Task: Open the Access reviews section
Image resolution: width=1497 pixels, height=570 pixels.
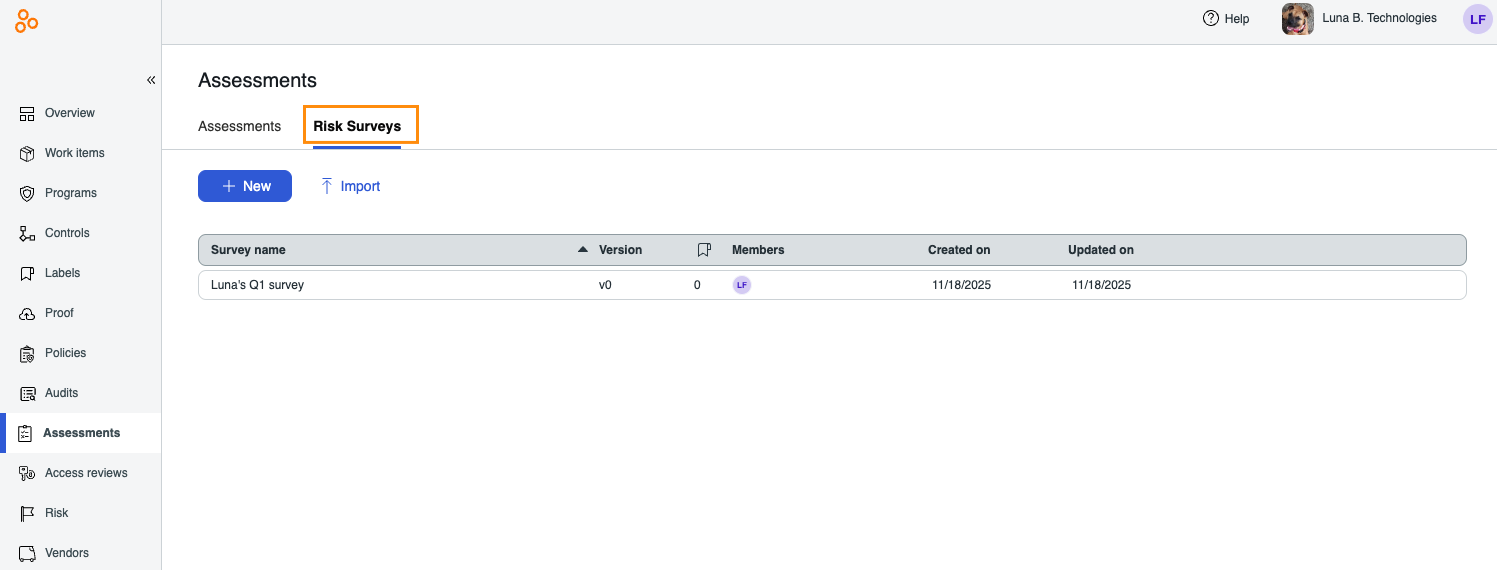Action: point(85,473)
